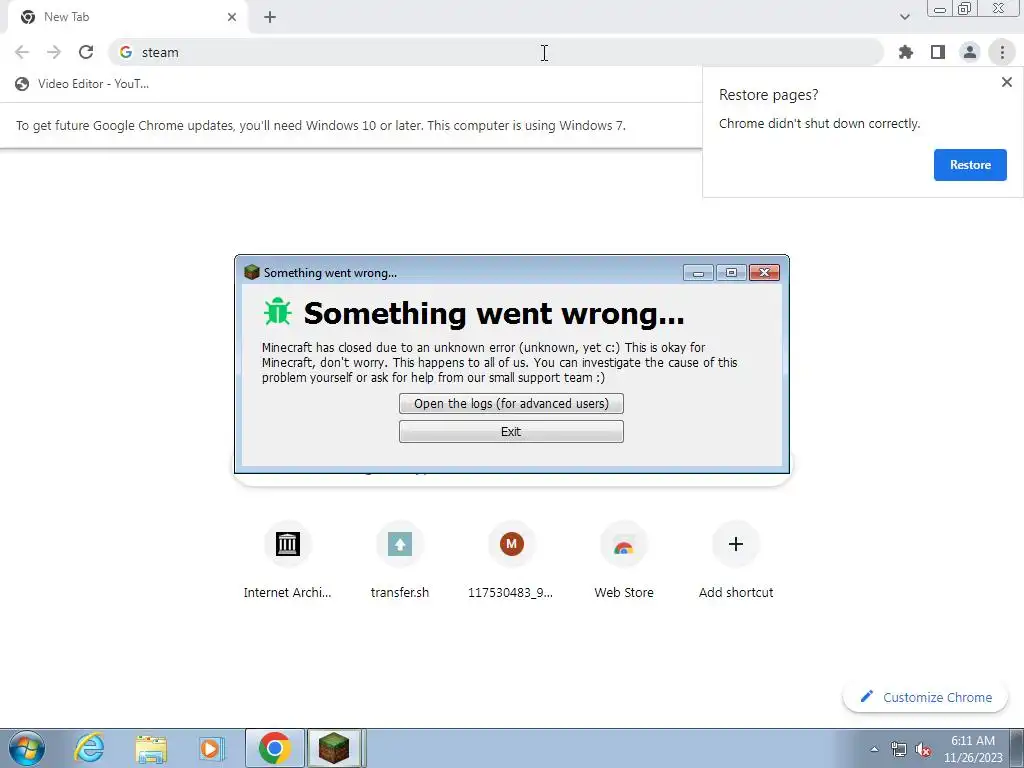Reload the page with the refresh icon

tap(86, 52)
